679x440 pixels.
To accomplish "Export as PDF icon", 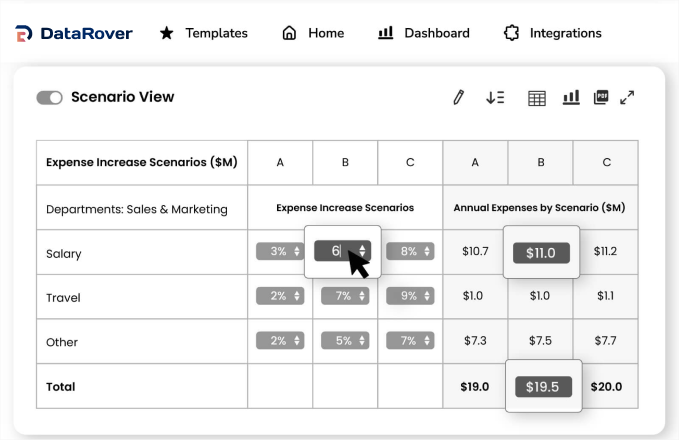I will coord(600,97).
